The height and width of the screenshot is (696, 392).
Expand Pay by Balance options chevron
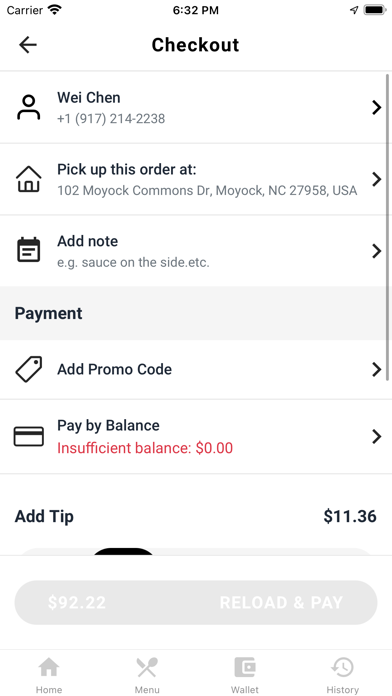coord(376,437)
